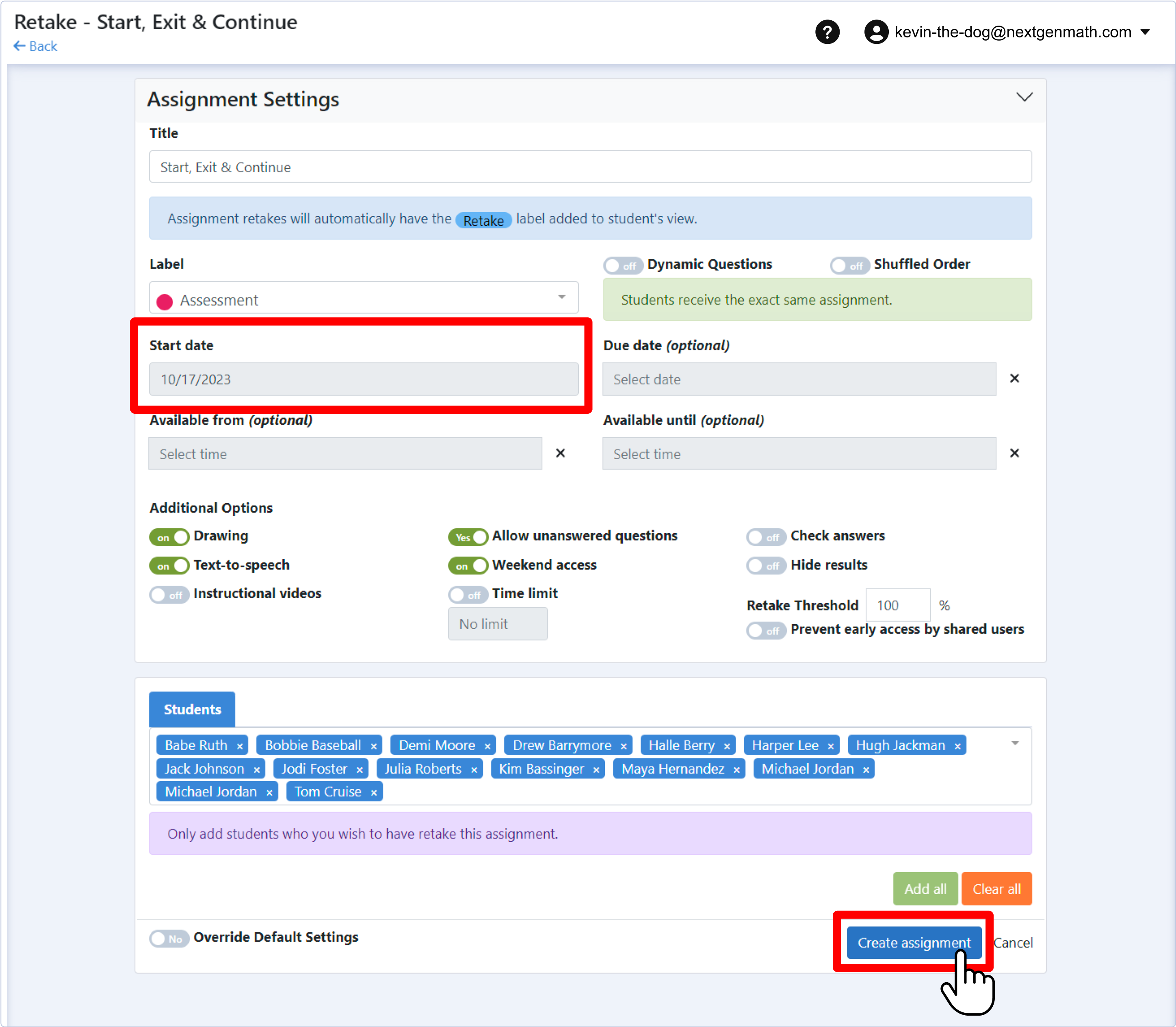Remove Maya Hernandez tag with x

[736, 770]
